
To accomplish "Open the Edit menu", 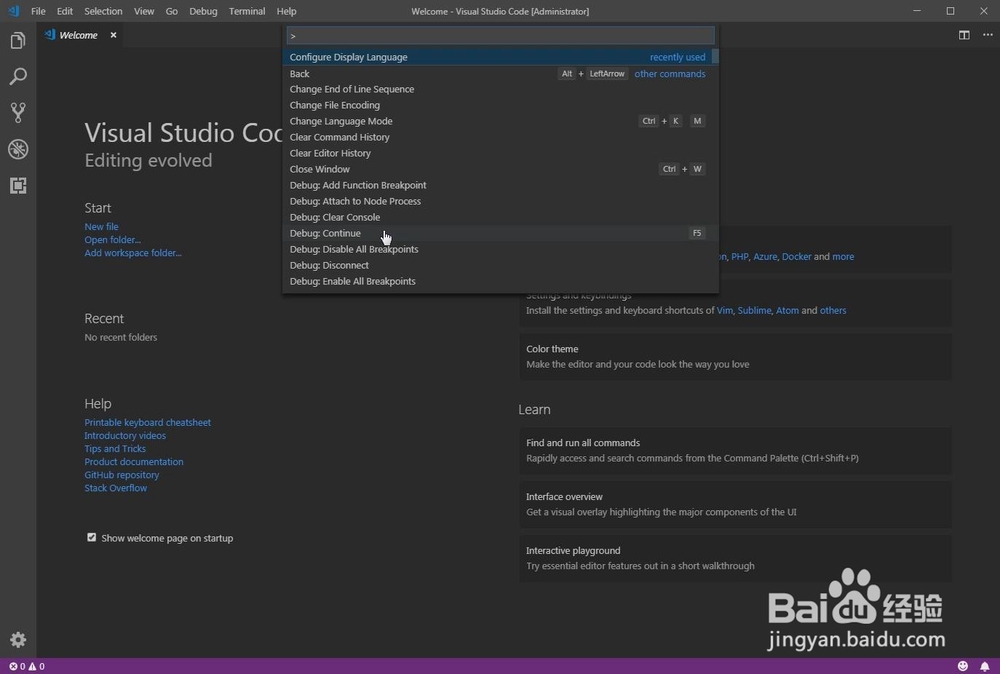I will pyautogui.click(x=64, y=11).
